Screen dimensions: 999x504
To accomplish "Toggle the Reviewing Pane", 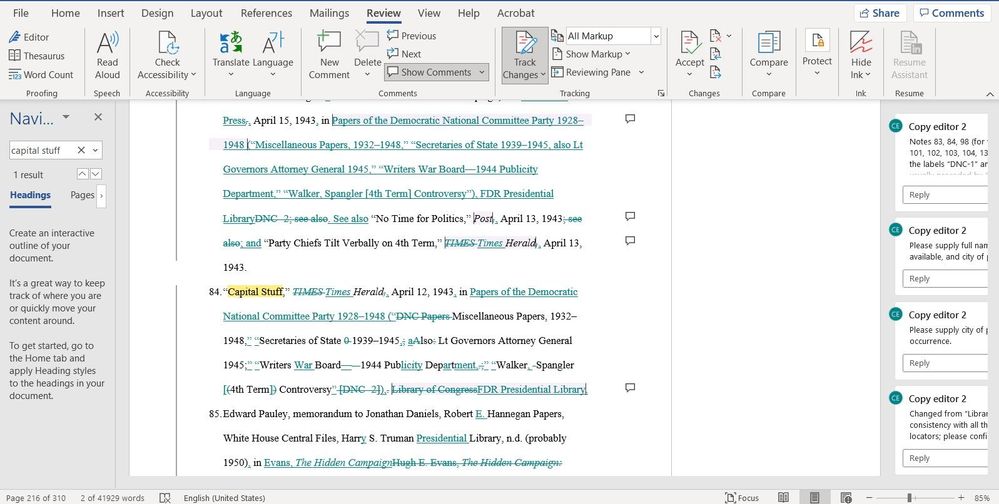I will 591,73.
